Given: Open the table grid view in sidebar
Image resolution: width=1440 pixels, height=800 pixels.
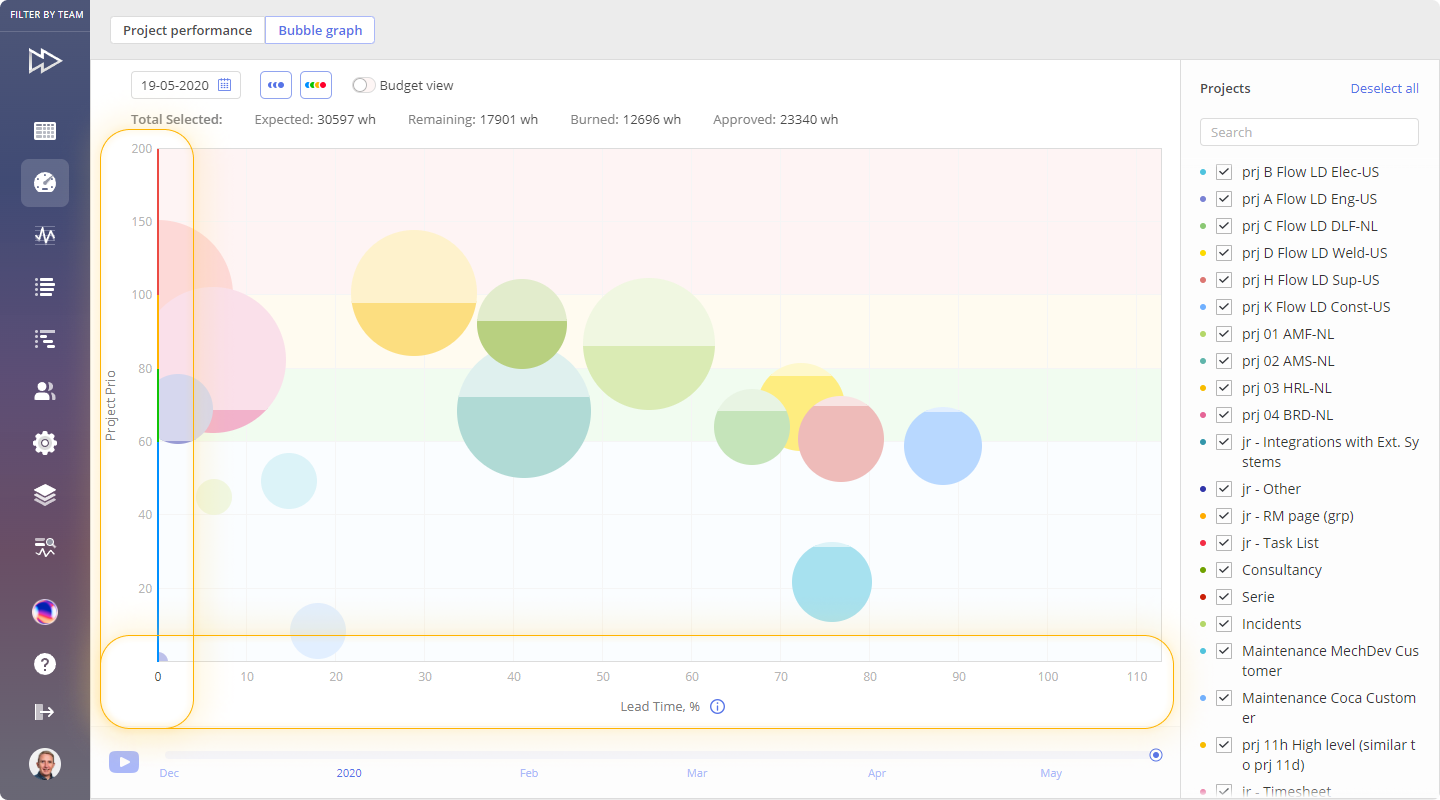Looking at the screenshot, I should tap(45, 131).
